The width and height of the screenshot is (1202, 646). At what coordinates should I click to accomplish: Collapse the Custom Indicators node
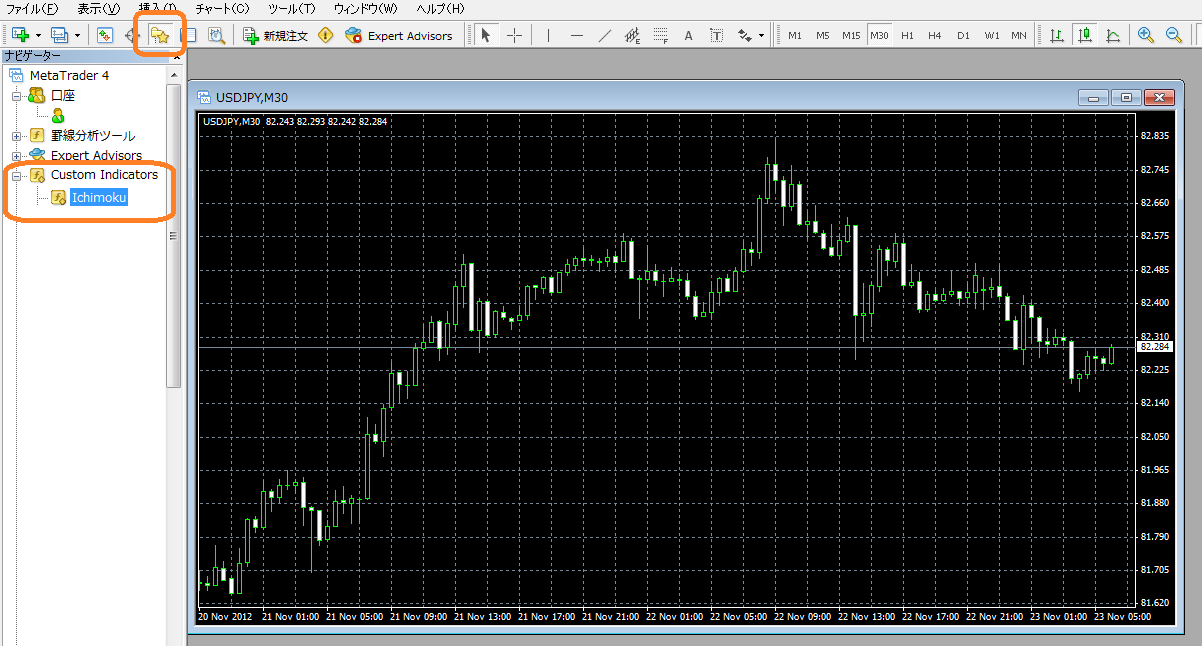pyautogui.click(x=16, y=175)
